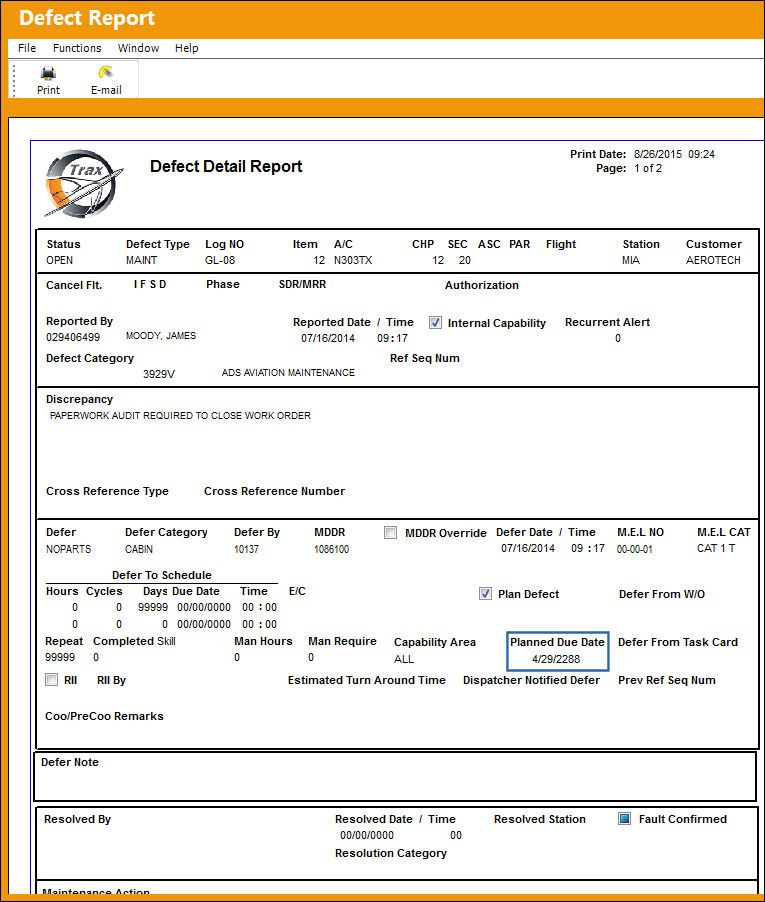
Task: Click Defer By value 10137
Action: pos(246,549)
